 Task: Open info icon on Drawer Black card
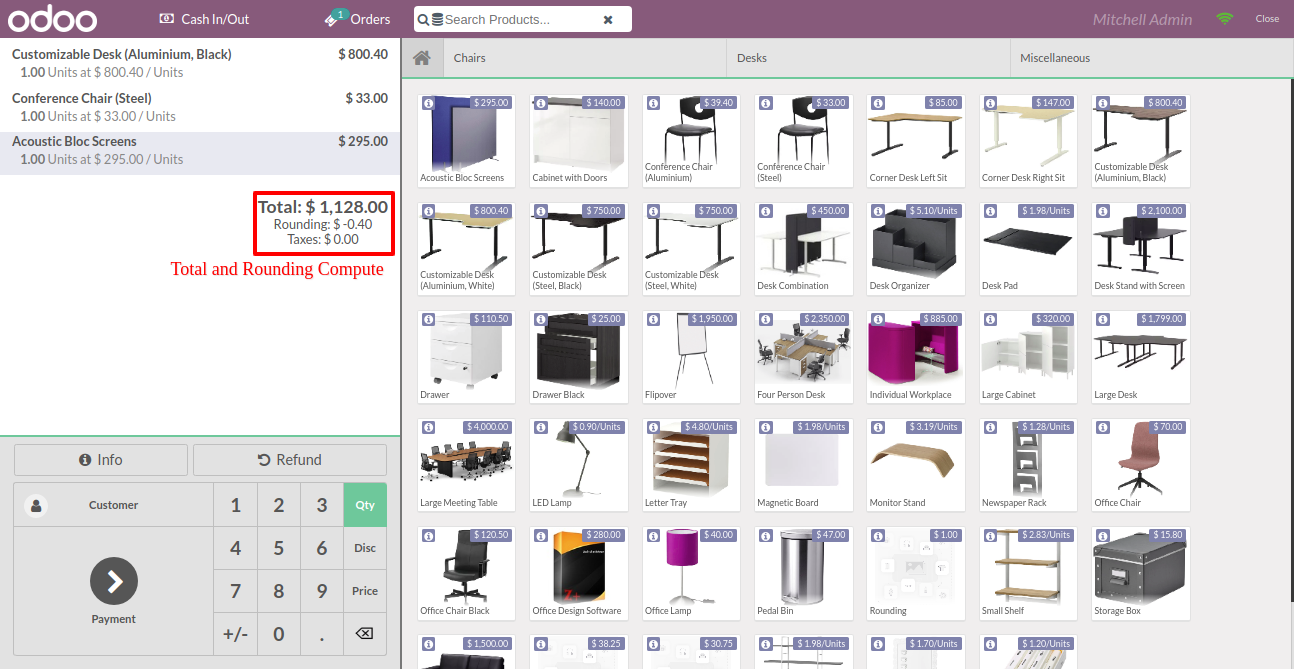[540, 319]
